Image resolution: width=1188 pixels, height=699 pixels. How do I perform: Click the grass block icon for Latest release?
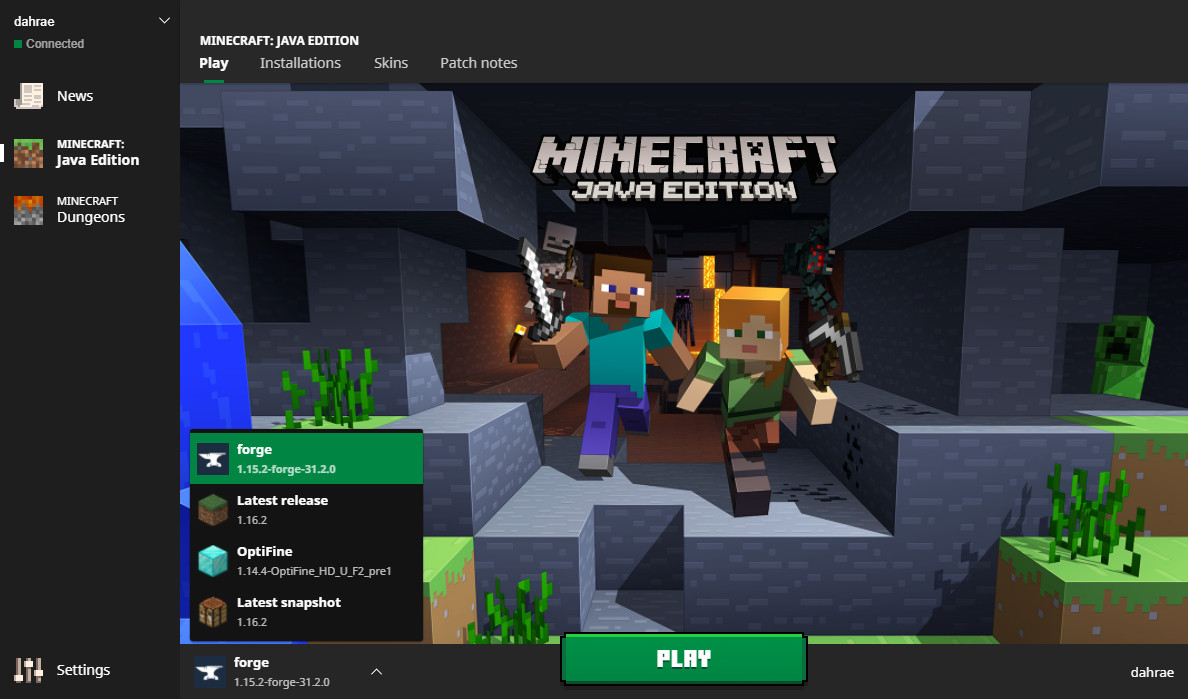(209, 508)
